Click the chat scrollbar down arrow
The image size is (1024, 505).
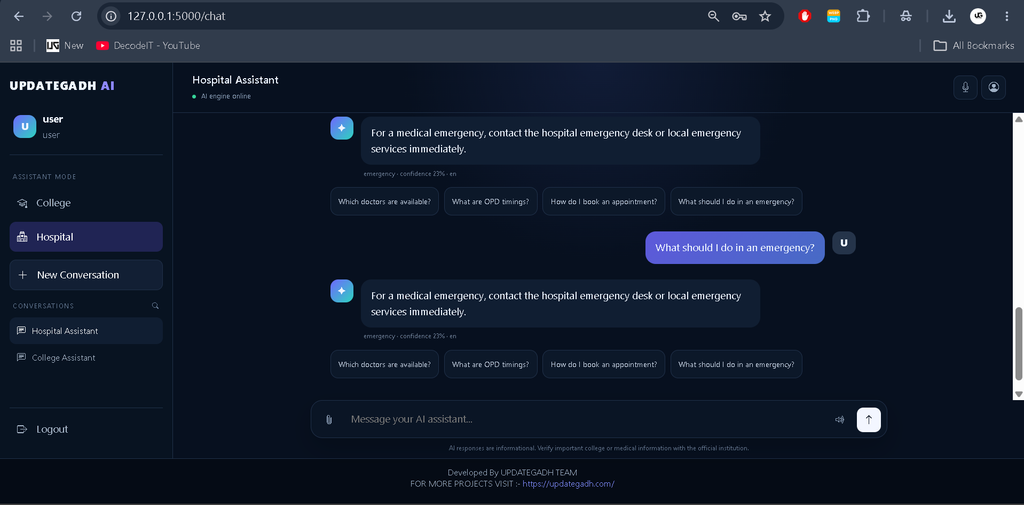pos(1018,394)
